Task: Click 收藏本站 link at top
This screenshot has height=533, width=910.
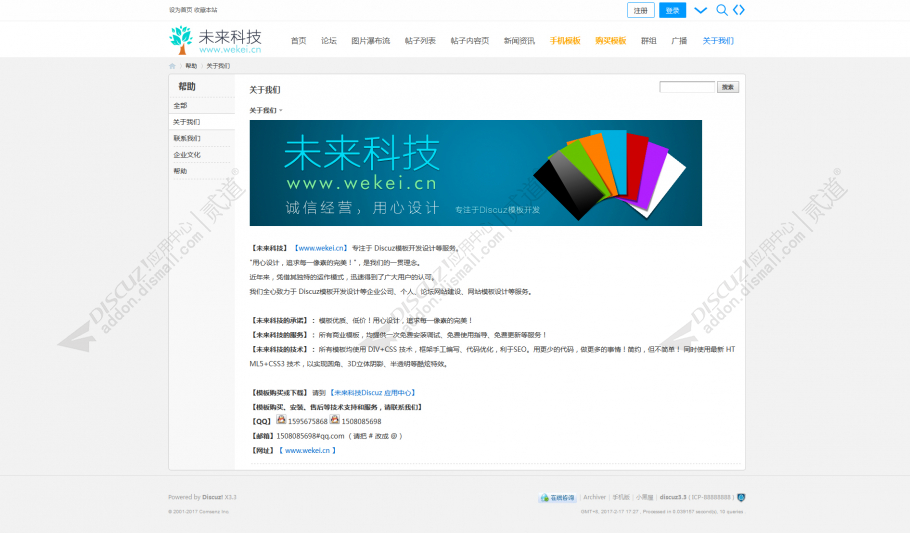Action: click(205, 10)
